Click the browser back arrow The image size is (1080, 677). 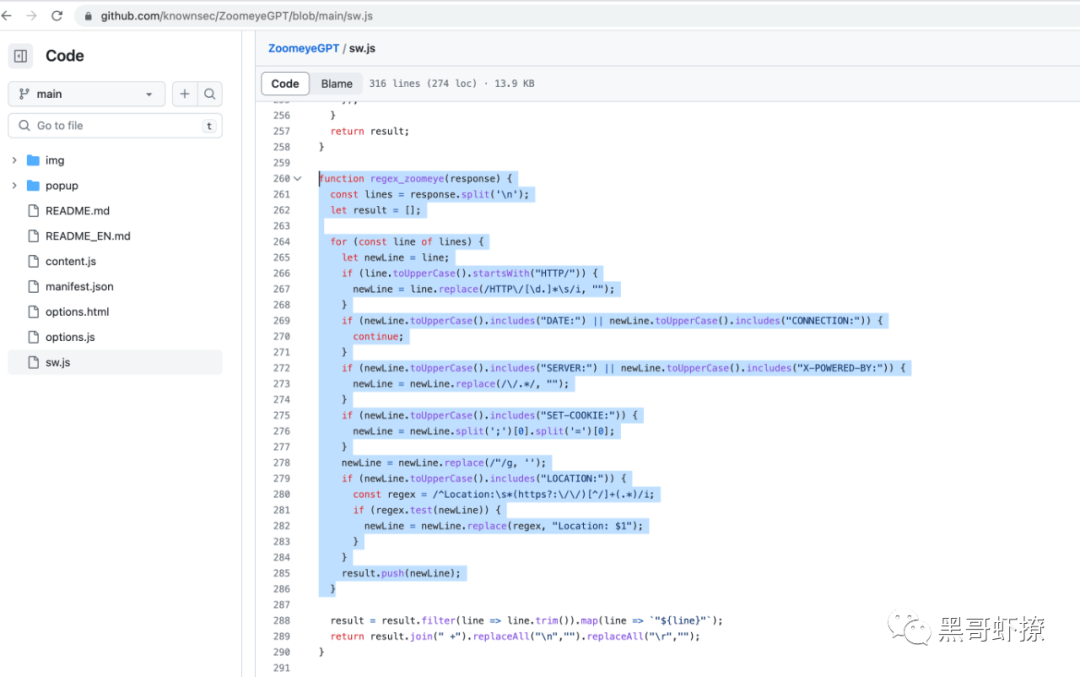[7, 15]
